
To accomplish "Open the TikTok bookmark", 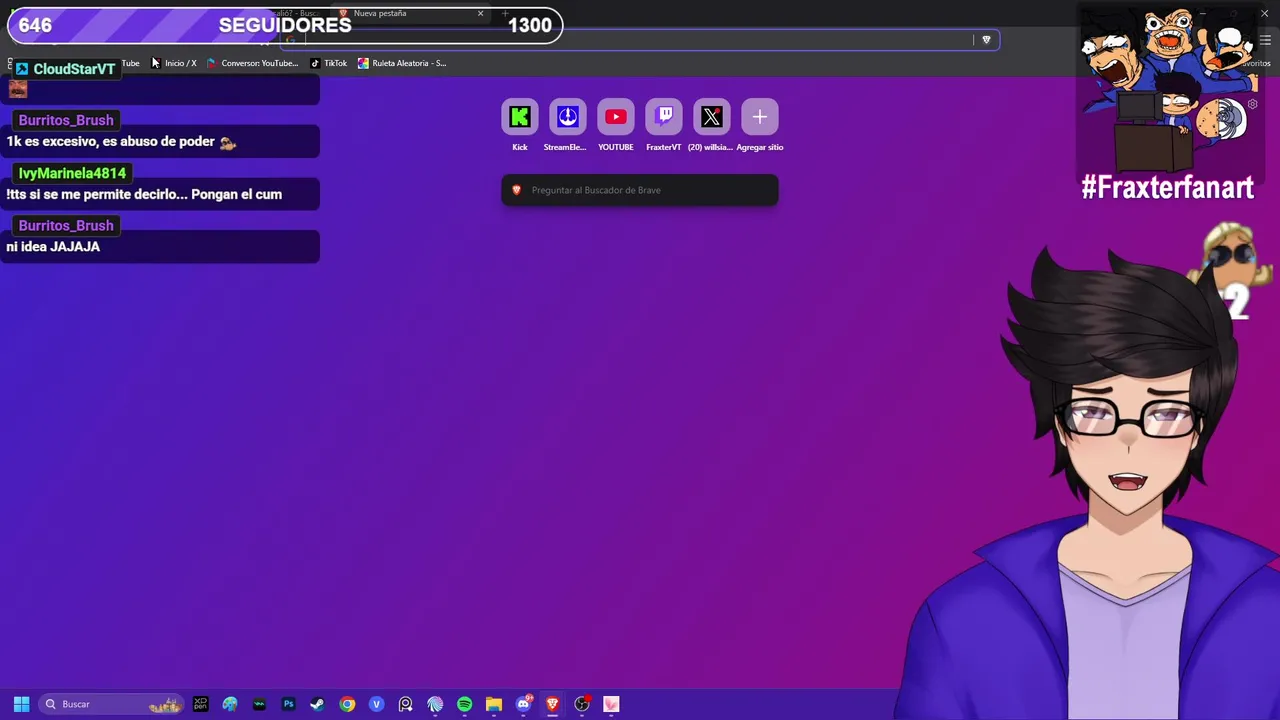I will (329, 63).
